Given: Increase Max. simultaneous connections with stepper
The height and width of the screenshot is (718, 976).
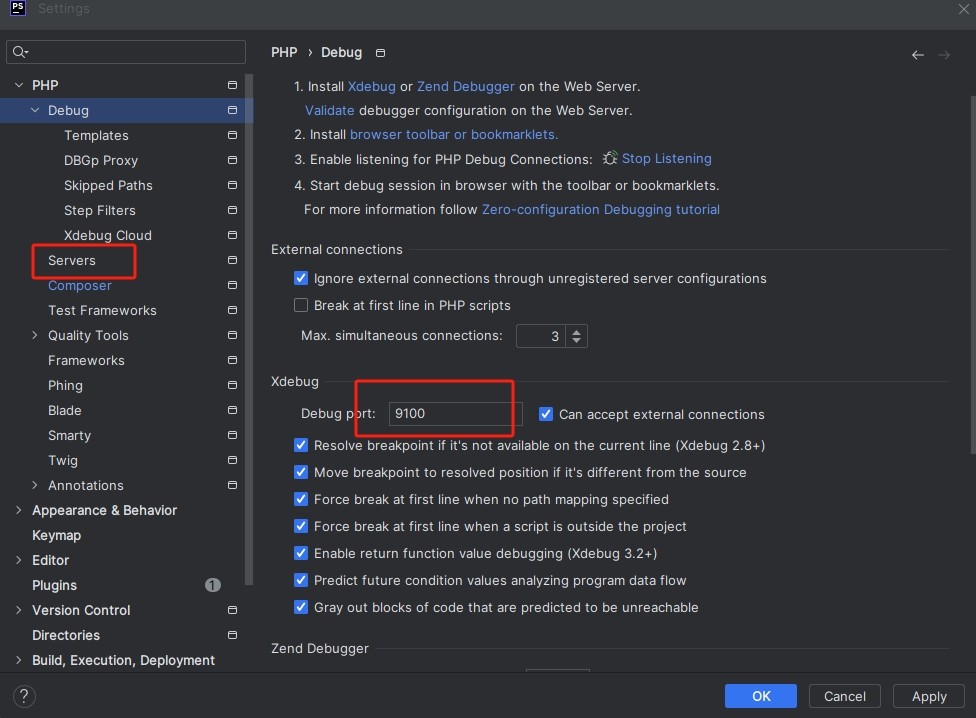Looking at the screenshot, I should click(x=576, y=331).
